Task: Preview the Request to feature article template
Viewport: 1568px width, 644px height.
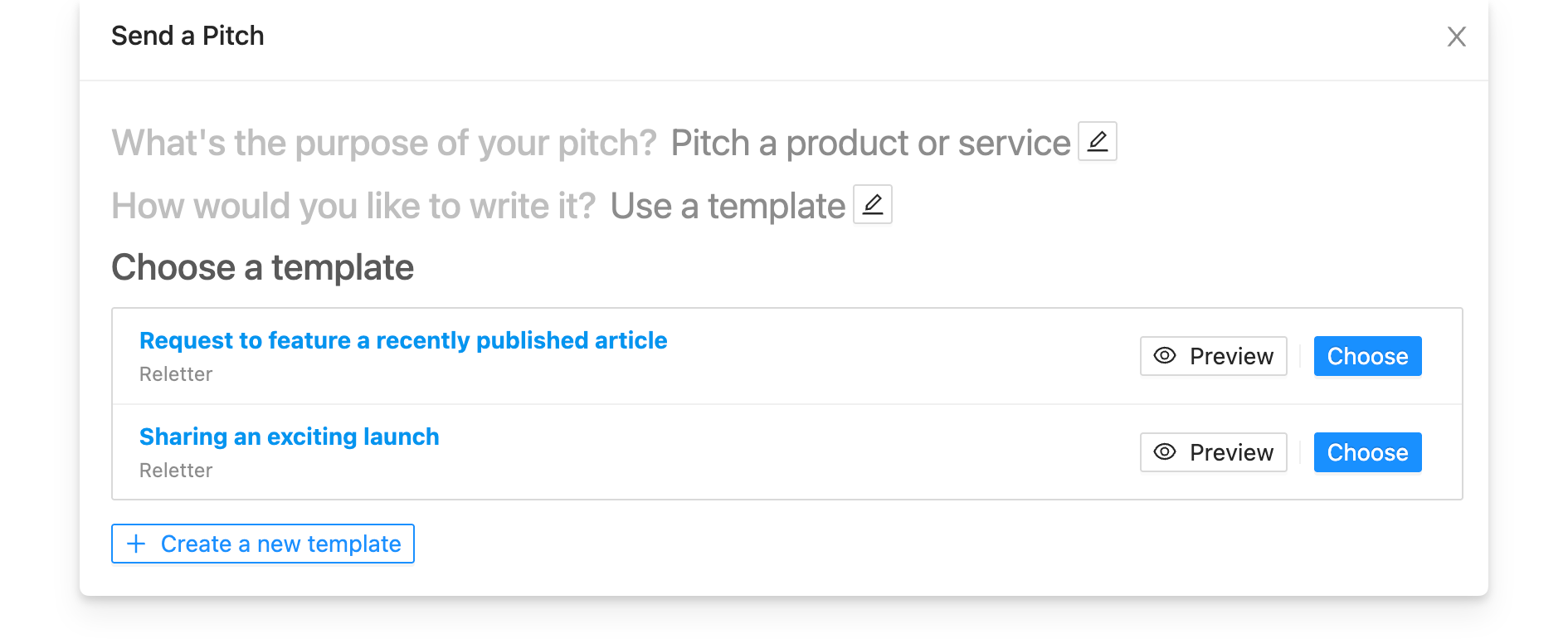Action: [x=1213, y=356]
